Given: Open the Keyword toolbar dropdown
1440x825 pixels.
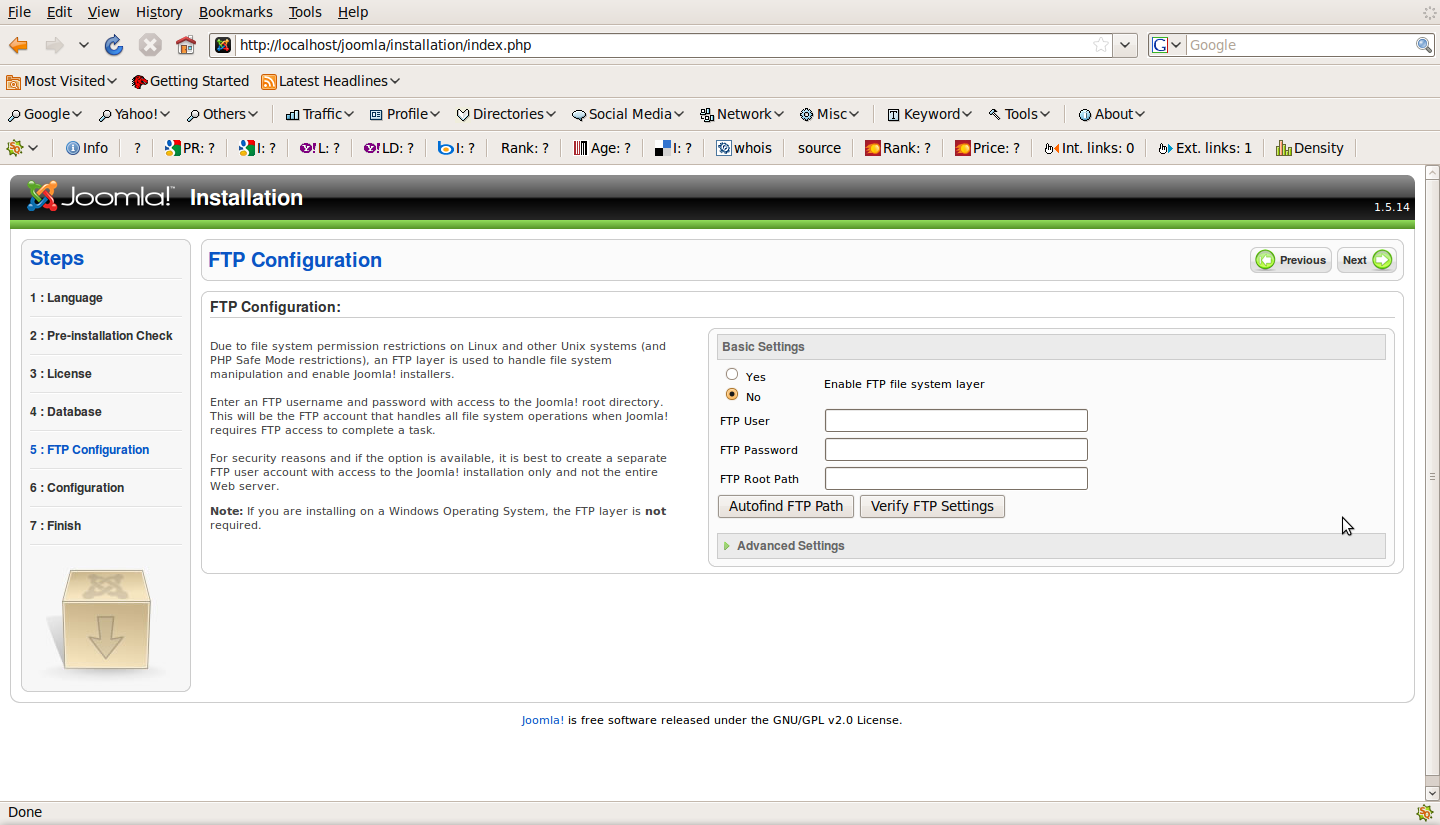Looking at the screenshot, I should (930, 114).
